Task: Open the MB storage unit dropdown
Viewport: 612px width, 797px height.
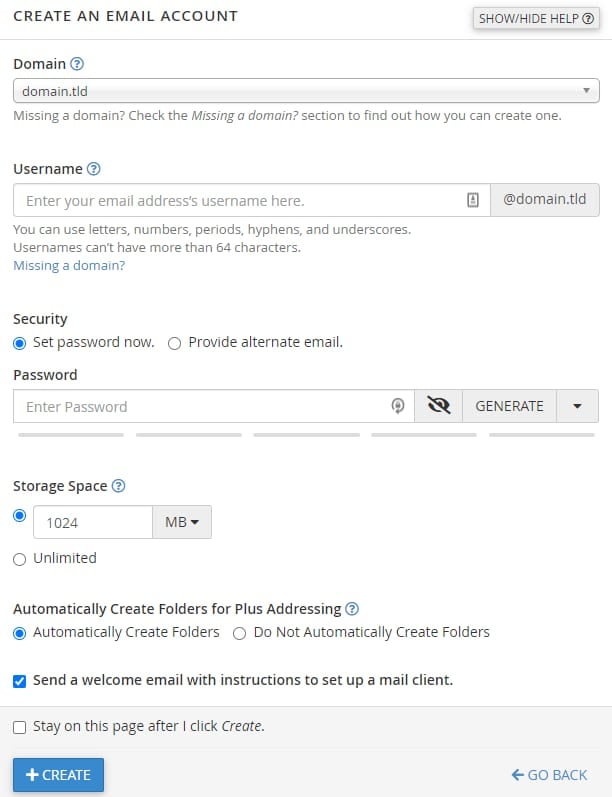Action: [181, 522]
